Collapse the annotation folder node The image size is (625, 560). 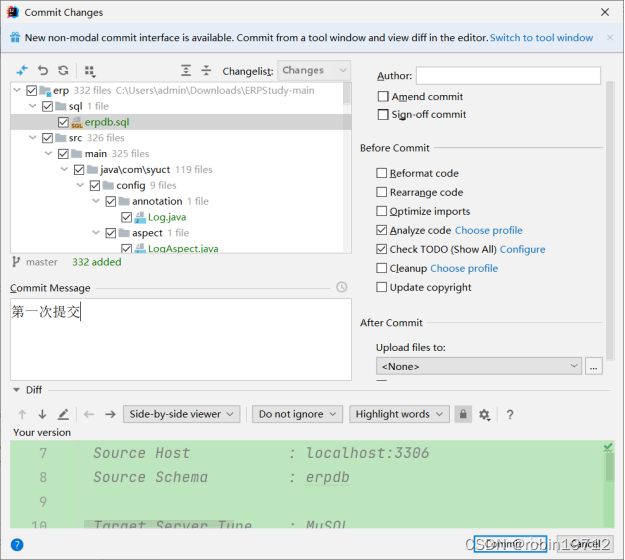click(96, 201)
